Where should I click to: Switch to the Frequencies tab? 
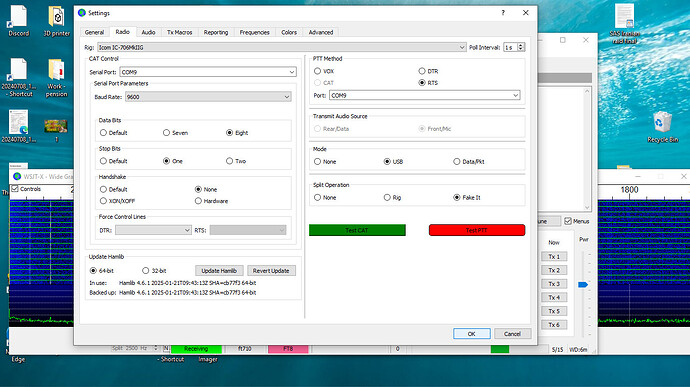click(254, 33)
